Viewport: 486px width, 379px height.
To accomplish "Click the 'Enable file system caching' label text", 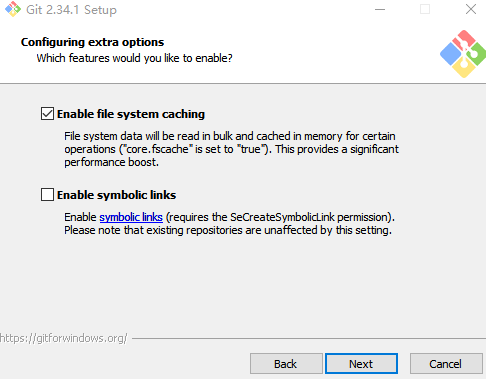I will point(131,114).
